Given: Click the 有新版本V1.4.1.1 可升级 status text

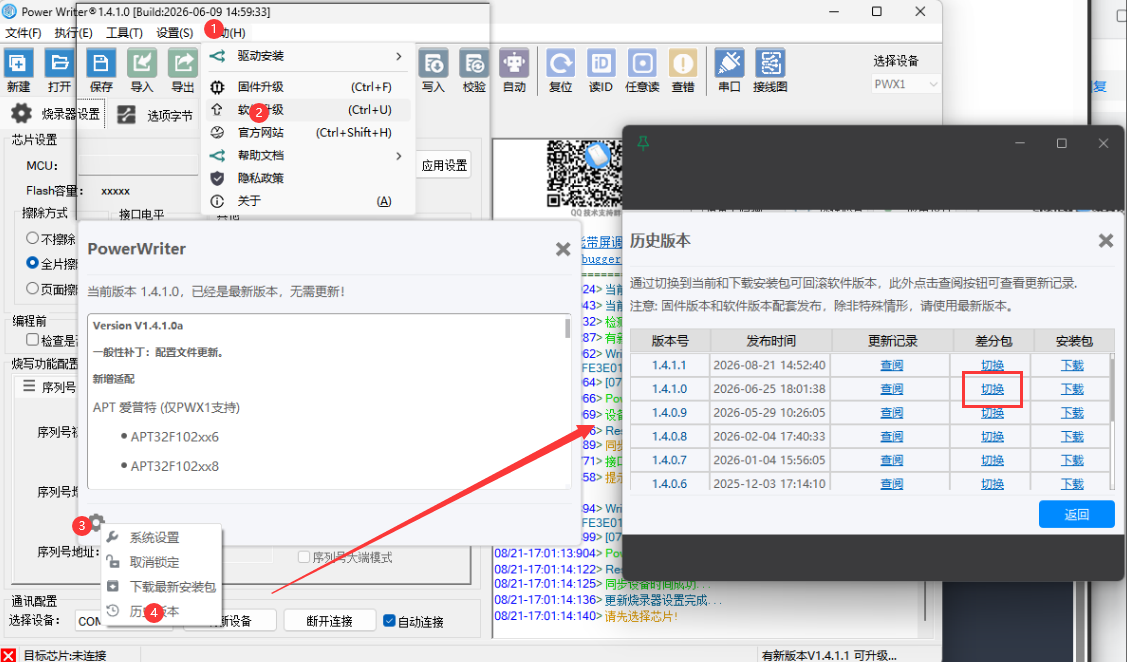Looking at the screenshot, I should (x=829, y=656).
